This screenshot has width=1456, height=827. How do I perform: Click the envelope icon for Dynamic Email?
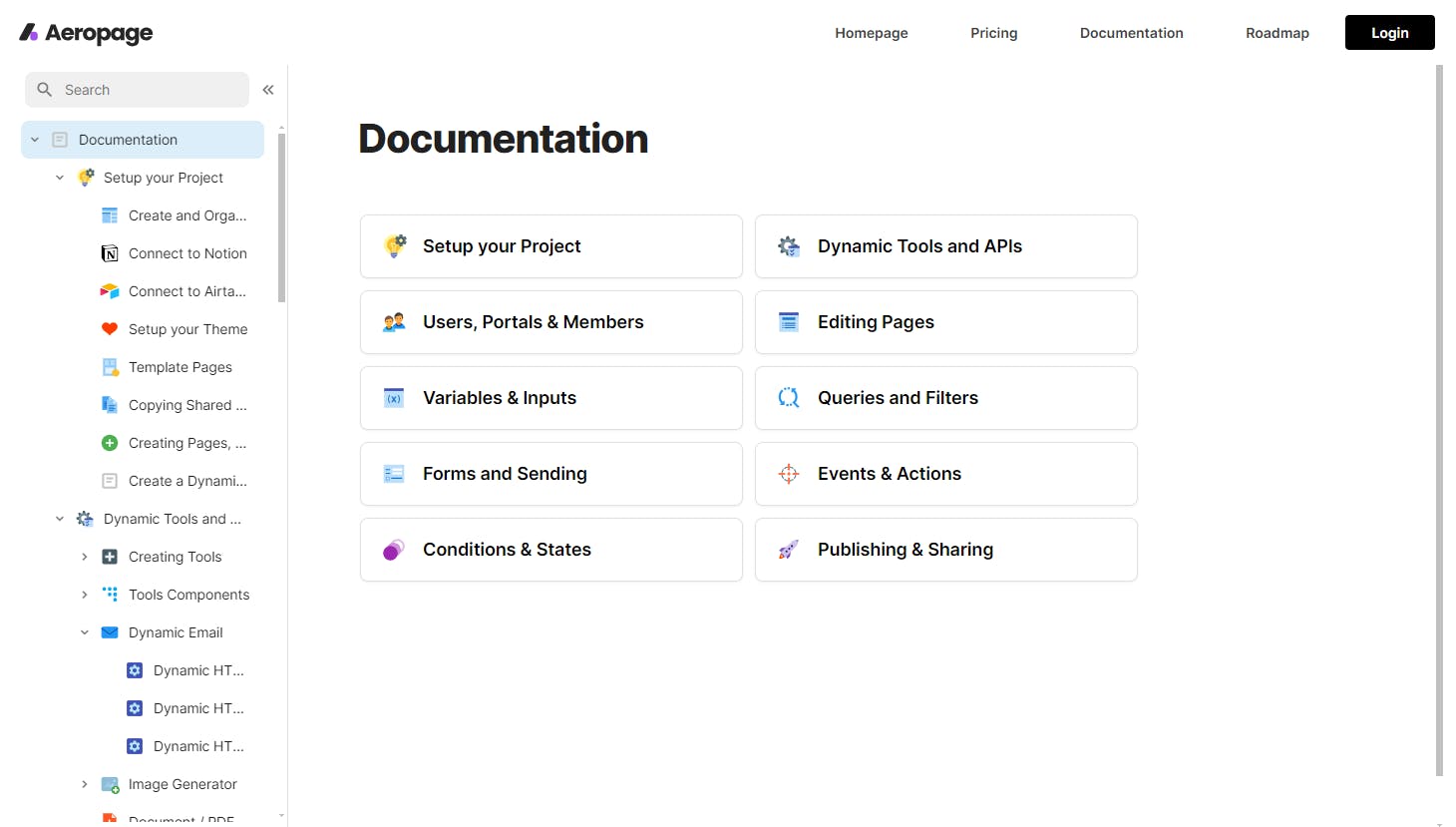point(110,632)
